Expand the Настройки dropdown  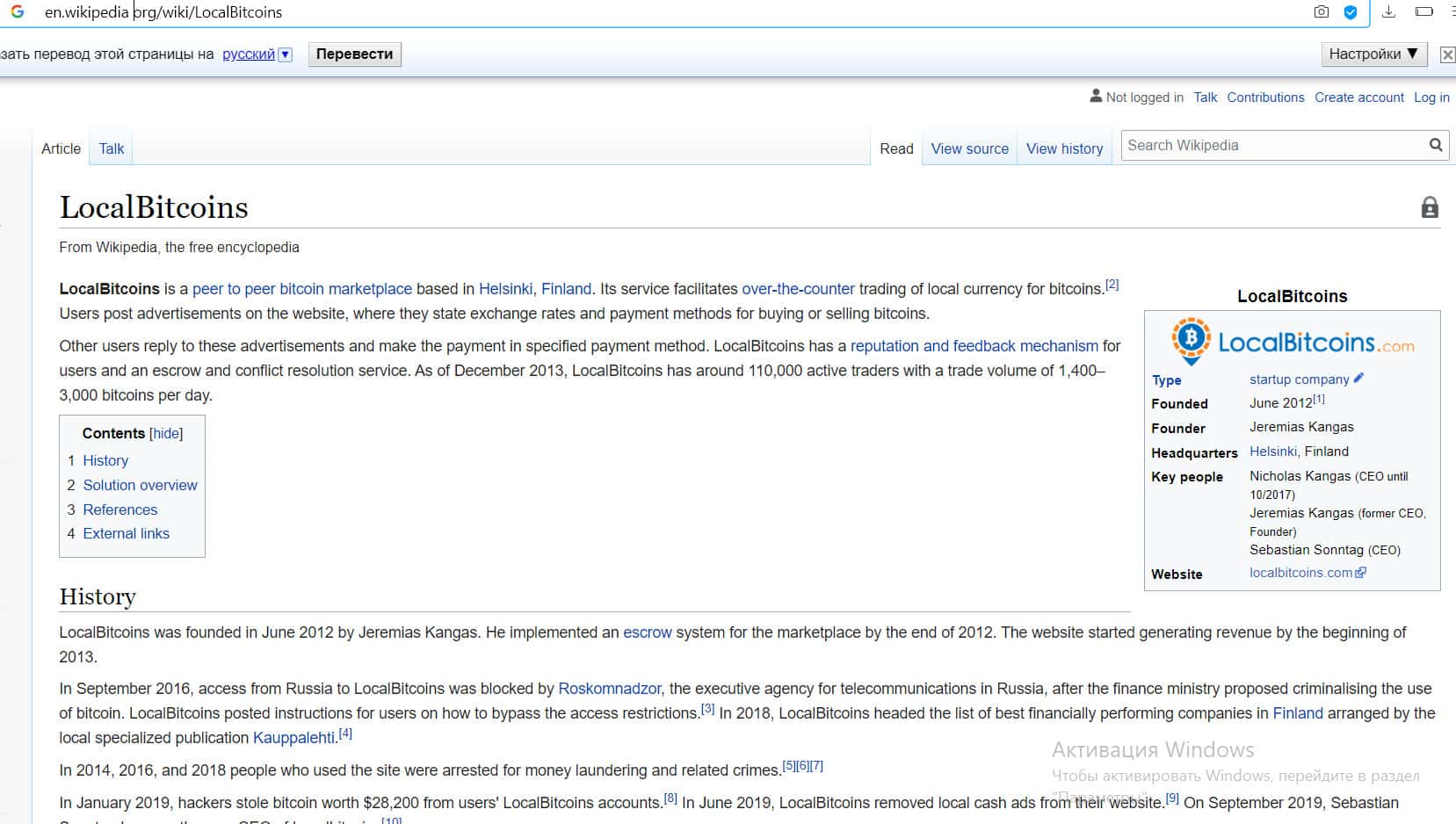1373,54
